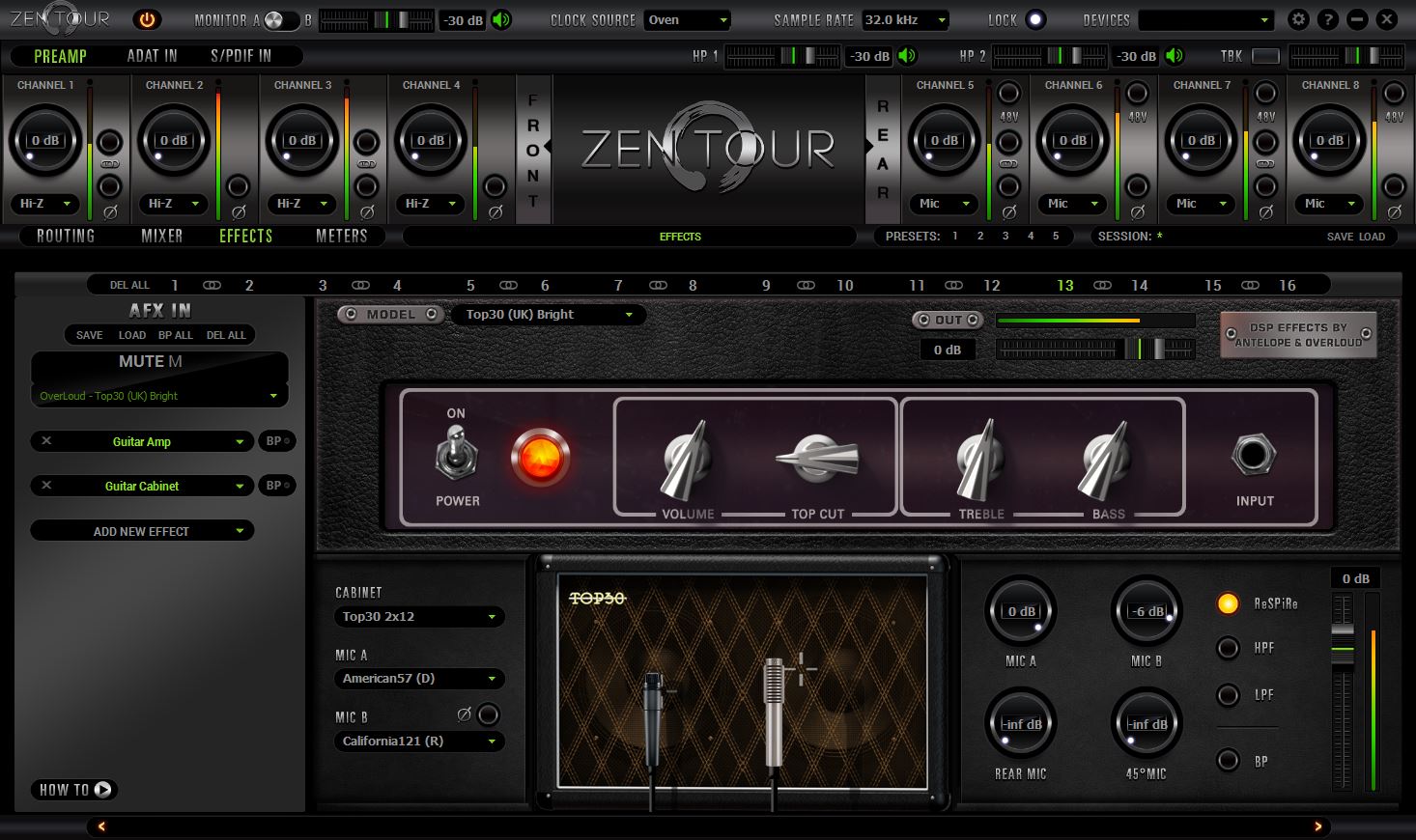
Task: Adjust the OUT level slider of the amp
Action: [1094, 349]
